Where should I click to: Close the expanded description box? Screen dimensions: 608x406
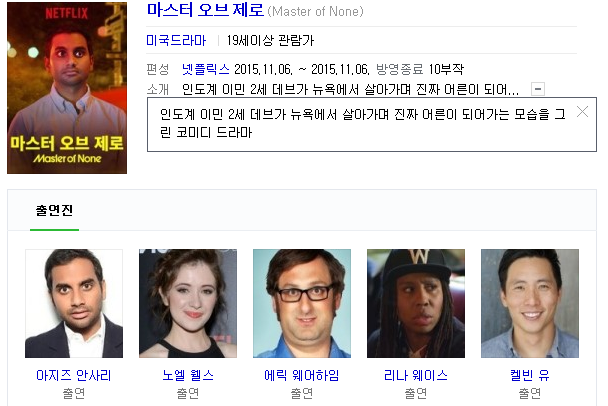coord(582,112)
